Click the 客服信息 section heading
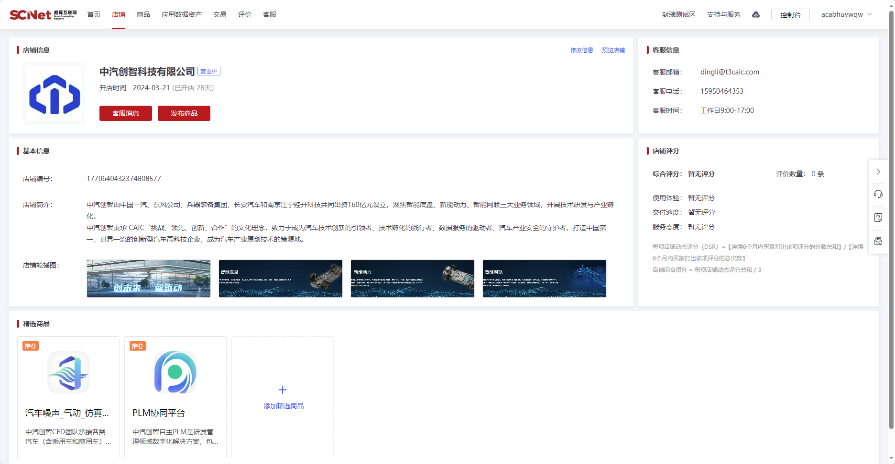895x464 pixels. [x=666, y=50]
